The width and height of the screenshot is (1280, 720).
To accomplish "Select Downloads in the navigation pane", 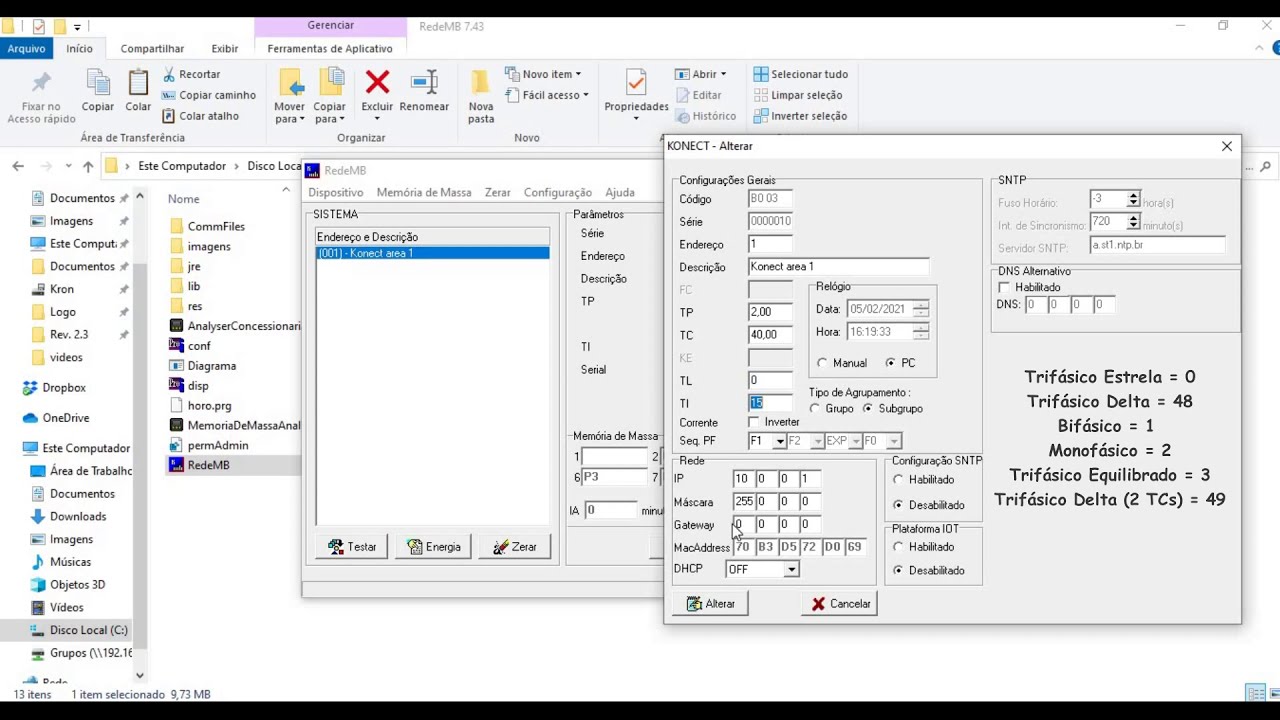I will click(x=68, y=516).
